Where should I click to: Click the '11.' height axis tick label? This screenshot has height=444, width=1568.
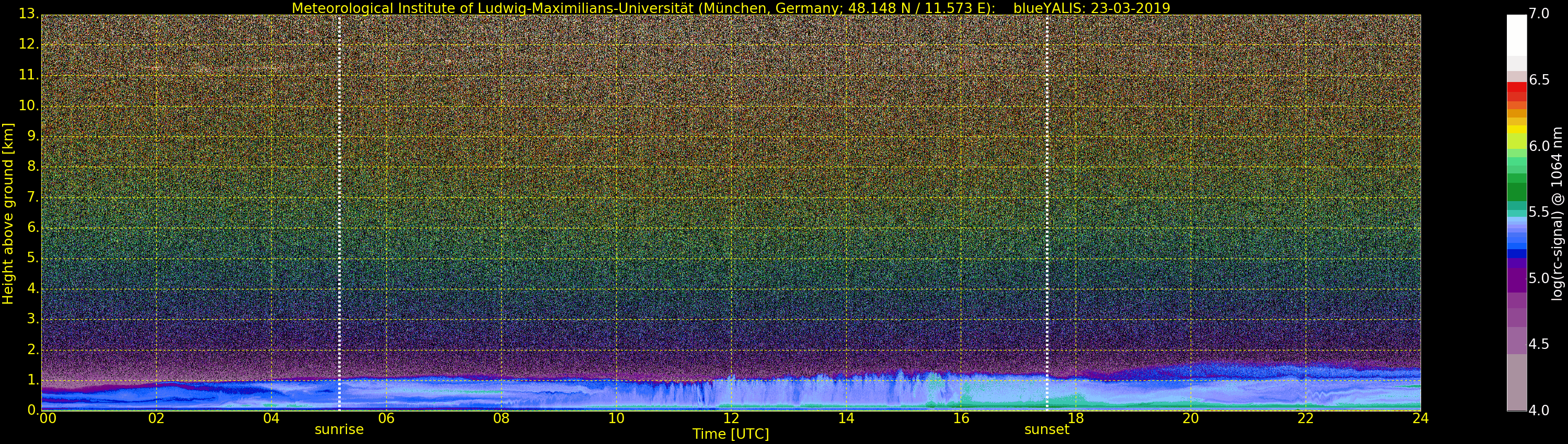tap(29, 75)
